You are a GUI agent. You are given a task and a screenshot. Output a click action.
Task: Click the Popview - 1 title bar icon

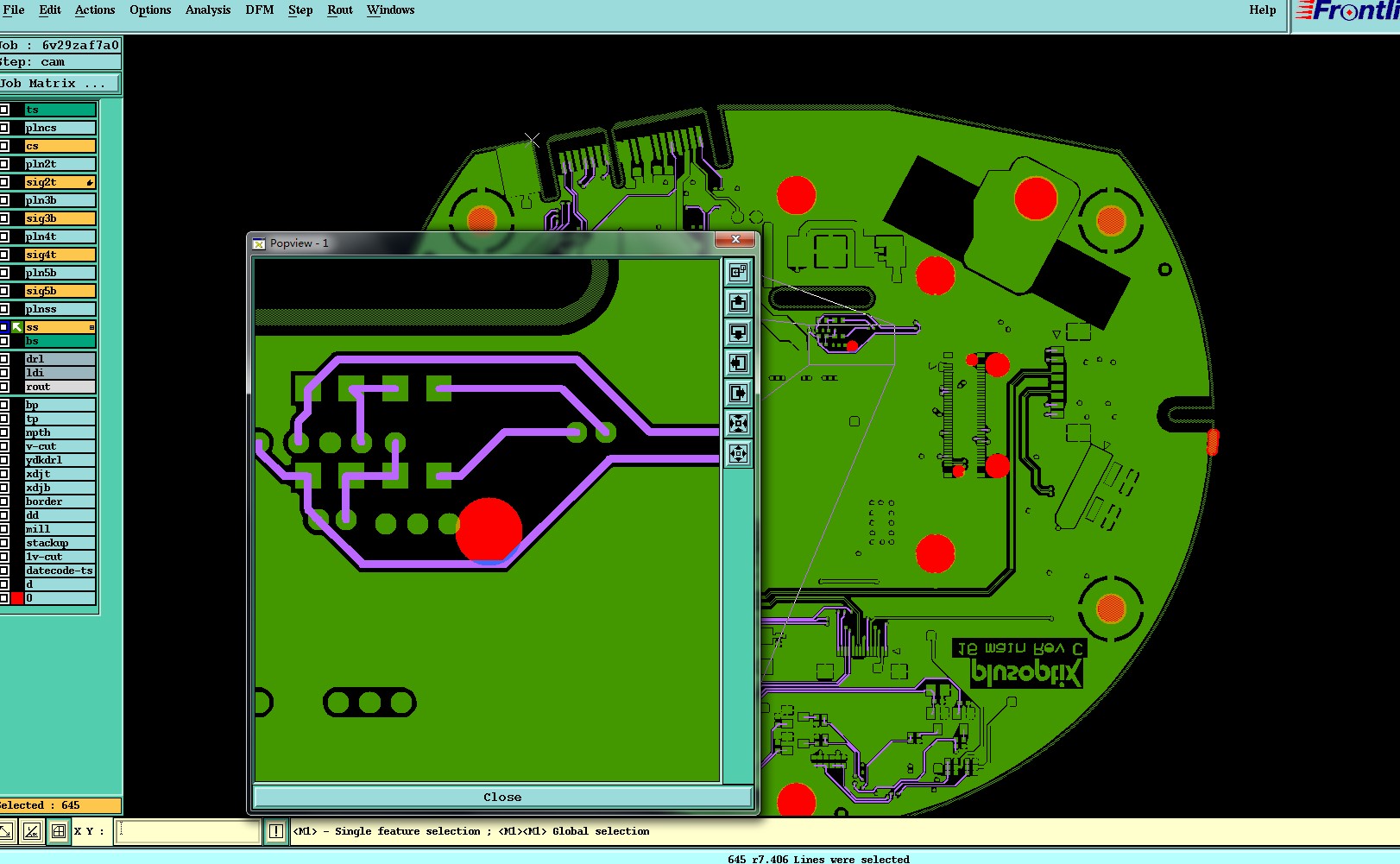click(x=258, y=243)
